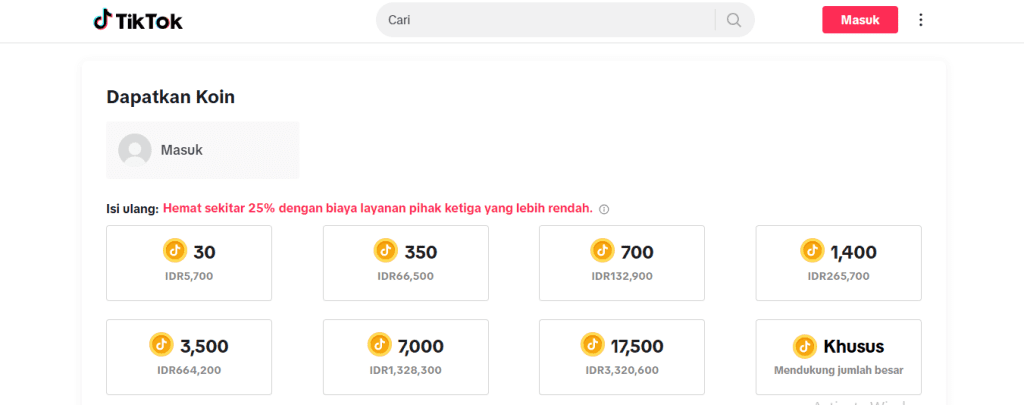
Task: Click the Cari search input field
Action: click(x=545, y=20)
